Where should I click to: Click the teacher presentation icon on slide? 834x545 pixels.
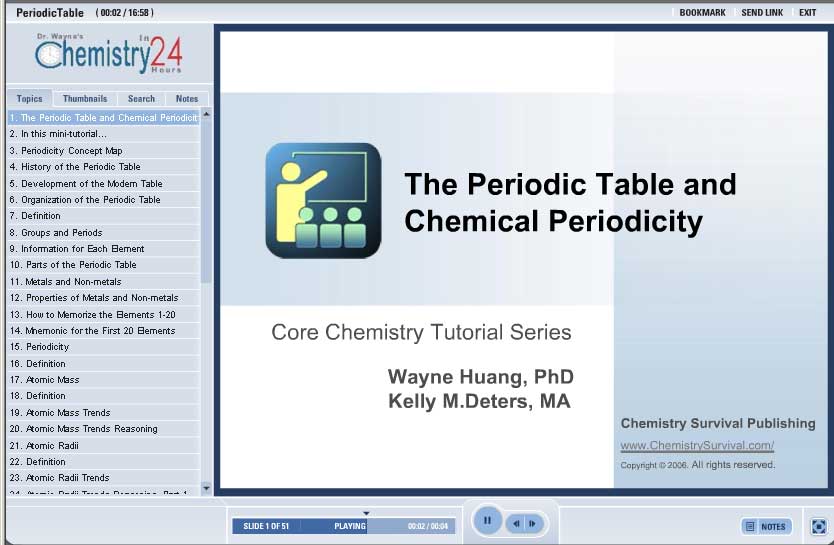323,201
